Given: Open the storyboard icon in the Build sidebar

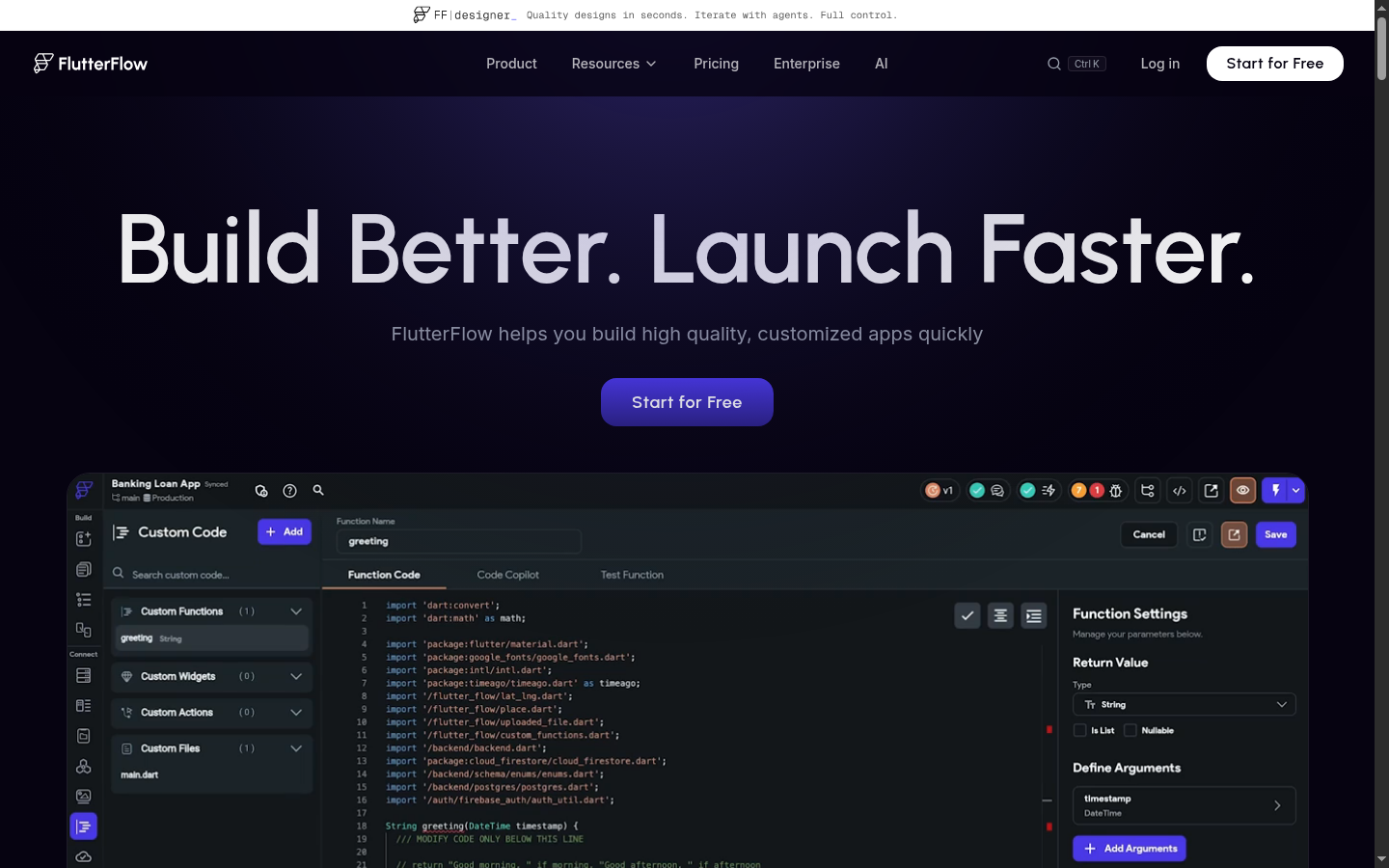Looking at the screenshot, I should pos(84,630).
